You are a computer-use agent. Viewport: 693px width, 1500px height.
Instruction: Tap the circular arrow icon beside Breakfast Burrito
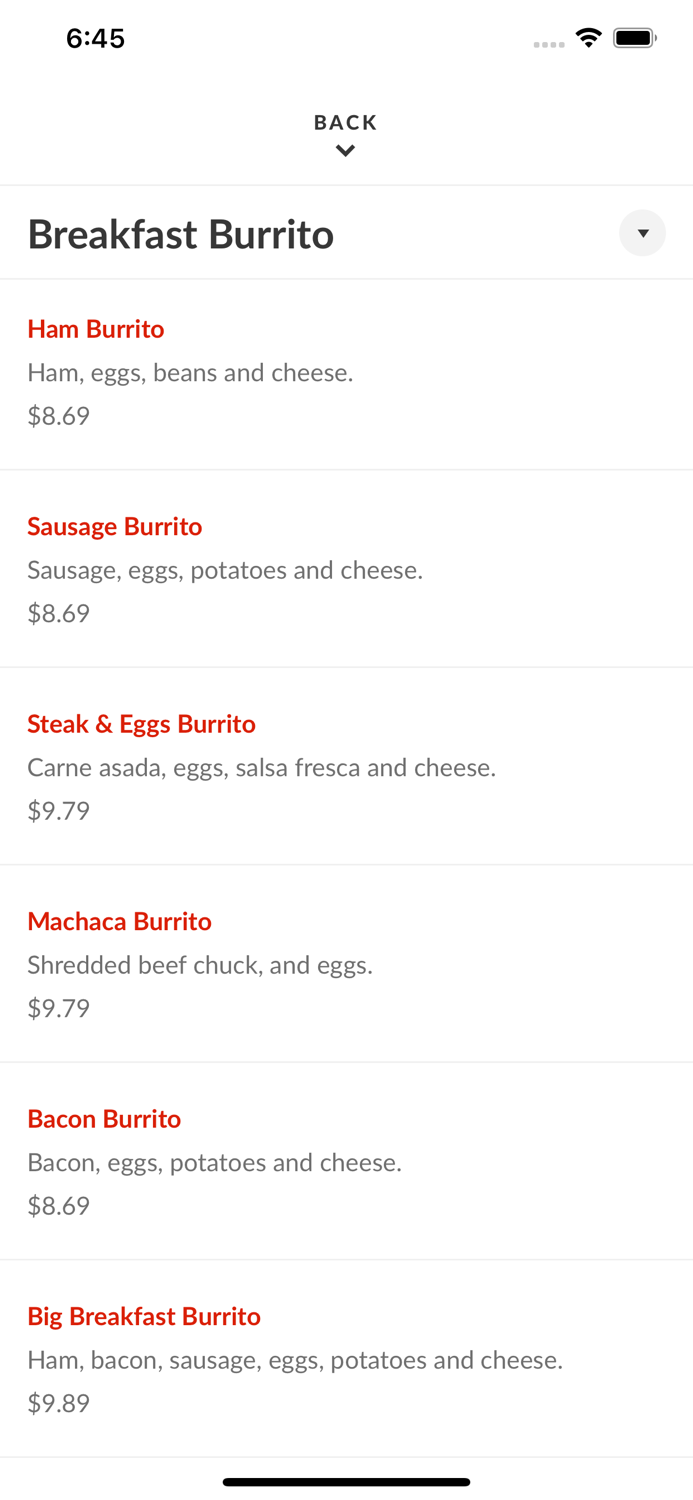coord(643,233)
